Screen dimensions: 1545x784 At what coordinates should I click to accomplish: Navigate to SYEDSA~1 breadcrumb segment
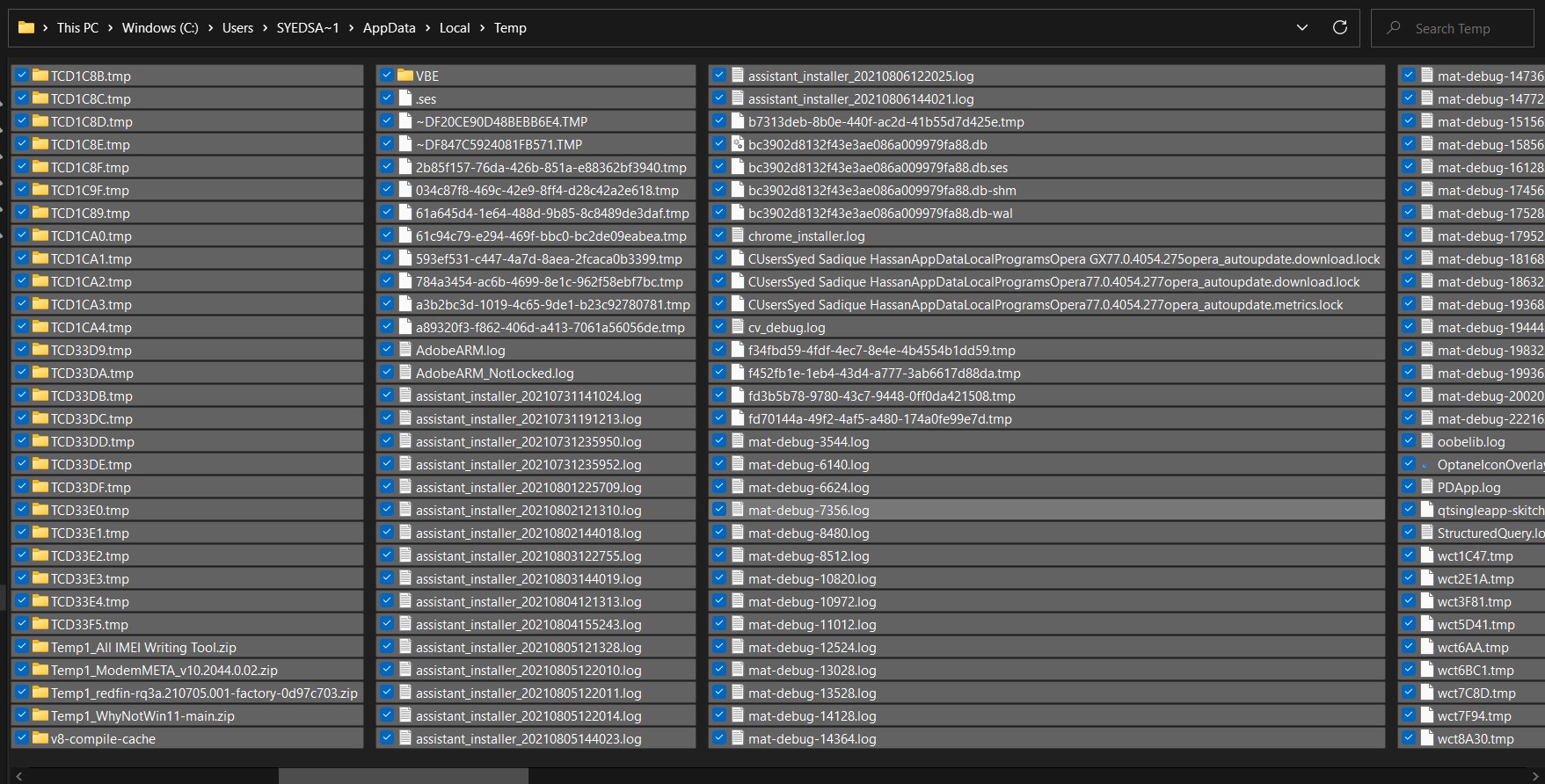(308, 28)
